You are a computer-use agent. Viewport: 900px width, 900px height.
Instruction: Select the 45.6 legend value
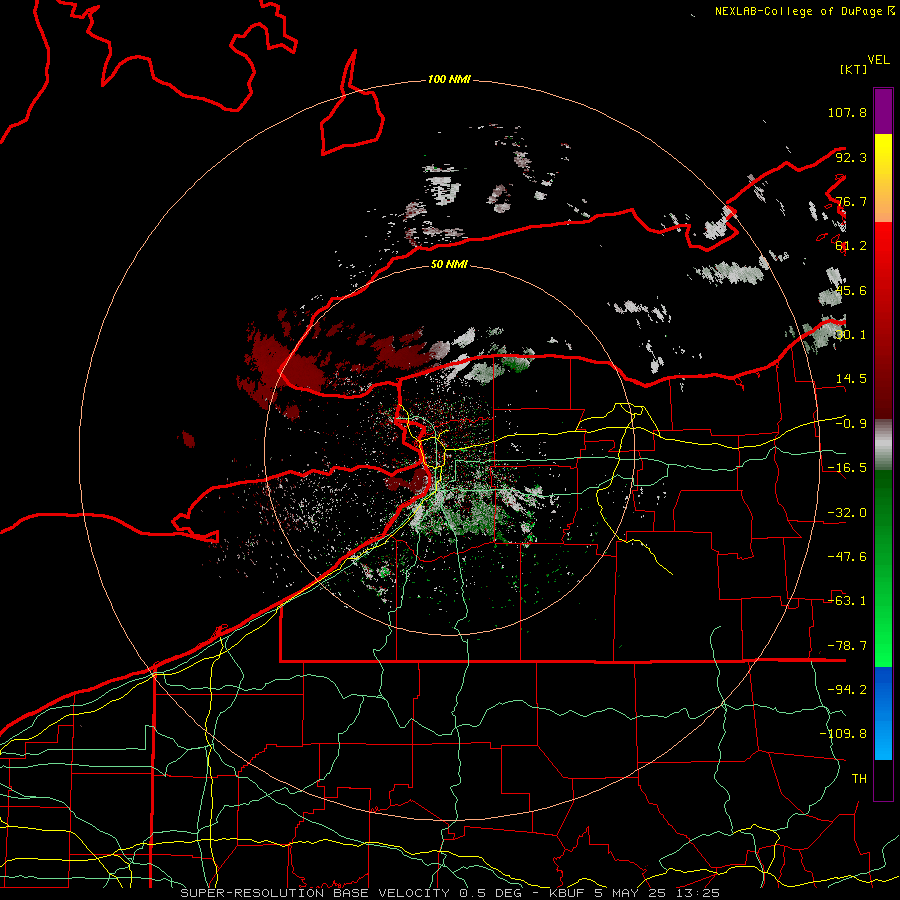click(x=851, y=290)
